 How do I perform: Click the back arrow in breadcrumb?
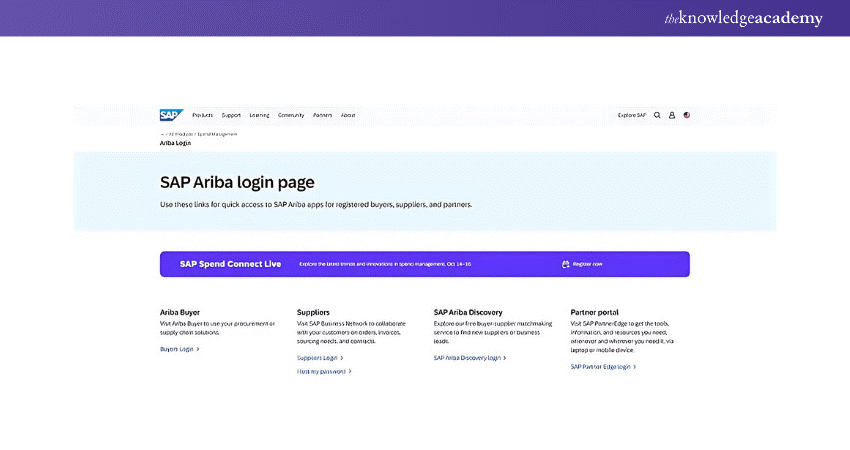162,134
